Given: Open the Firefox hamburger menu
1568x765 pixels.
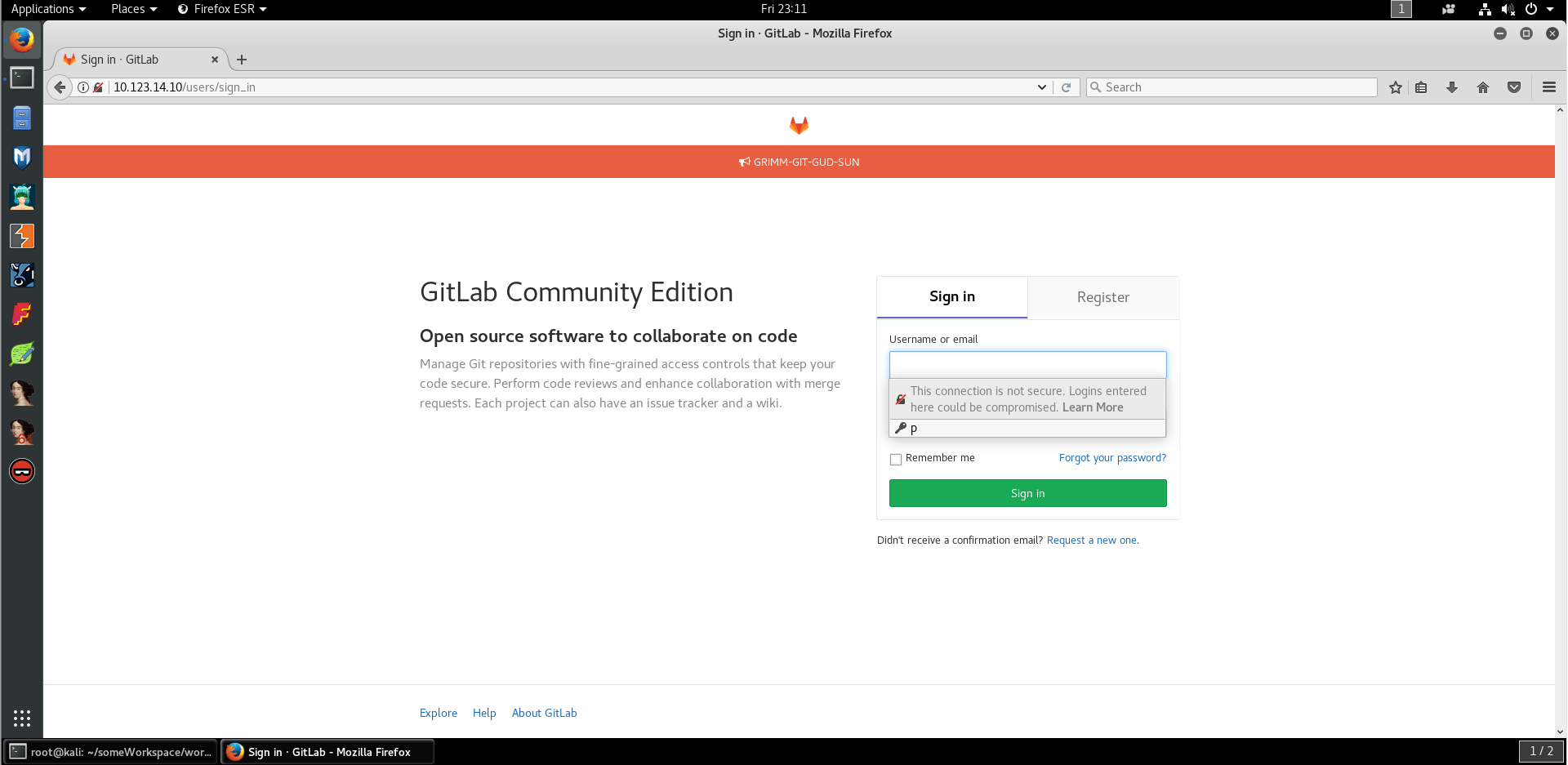Looking at the screenshot, I should 1548,87.
